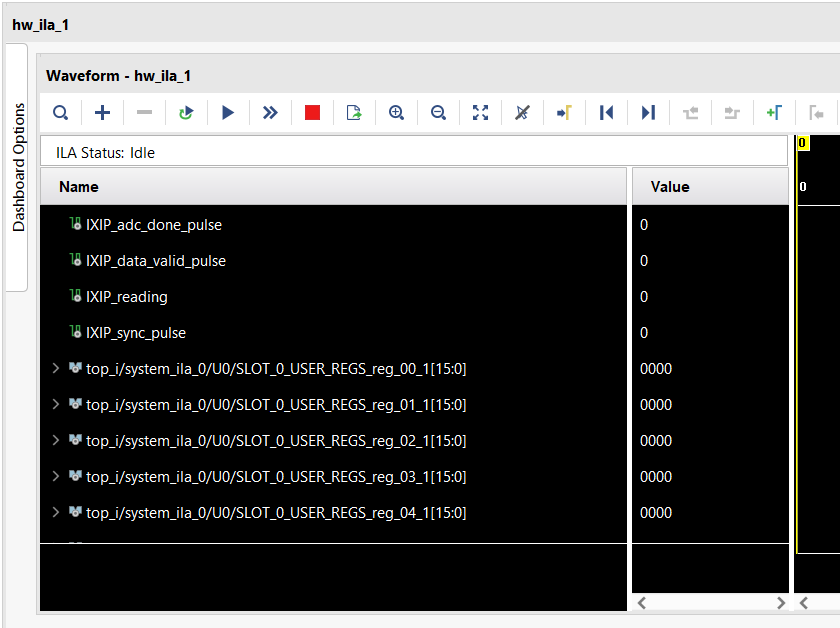Click the Value column header
Image resolution: width=840 pixels, height=628 pixels.
(x=670, y=186)
